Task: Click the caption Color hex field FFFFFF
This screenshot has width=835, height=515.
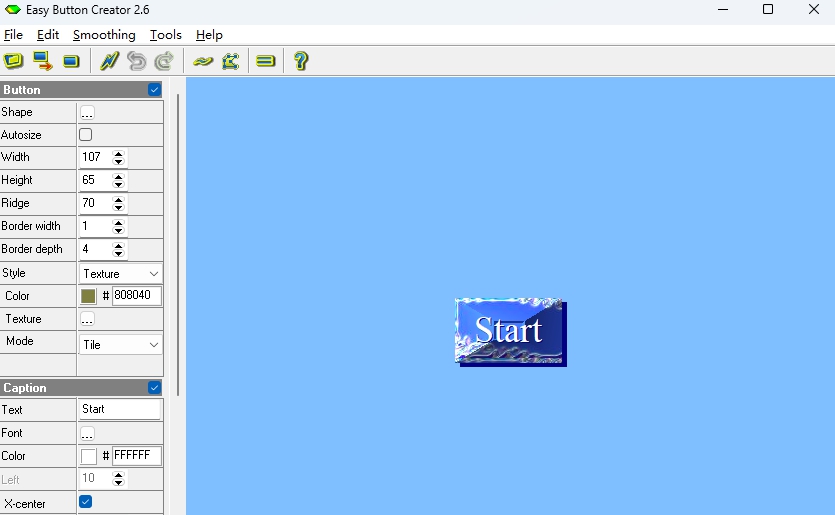Action: coord(136,456)
